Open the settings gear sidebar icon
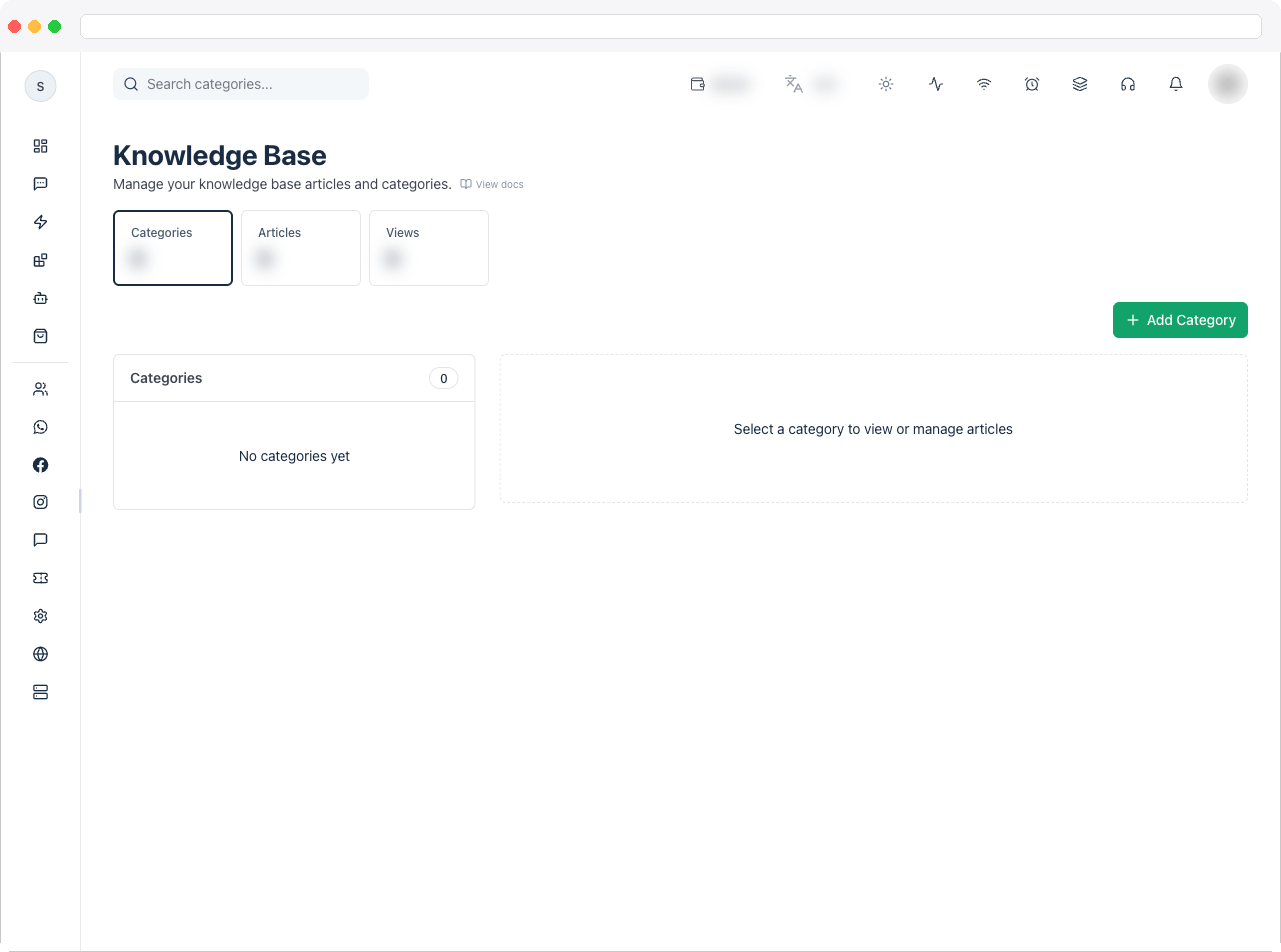 pyautogui.click(x=40, y=616)
